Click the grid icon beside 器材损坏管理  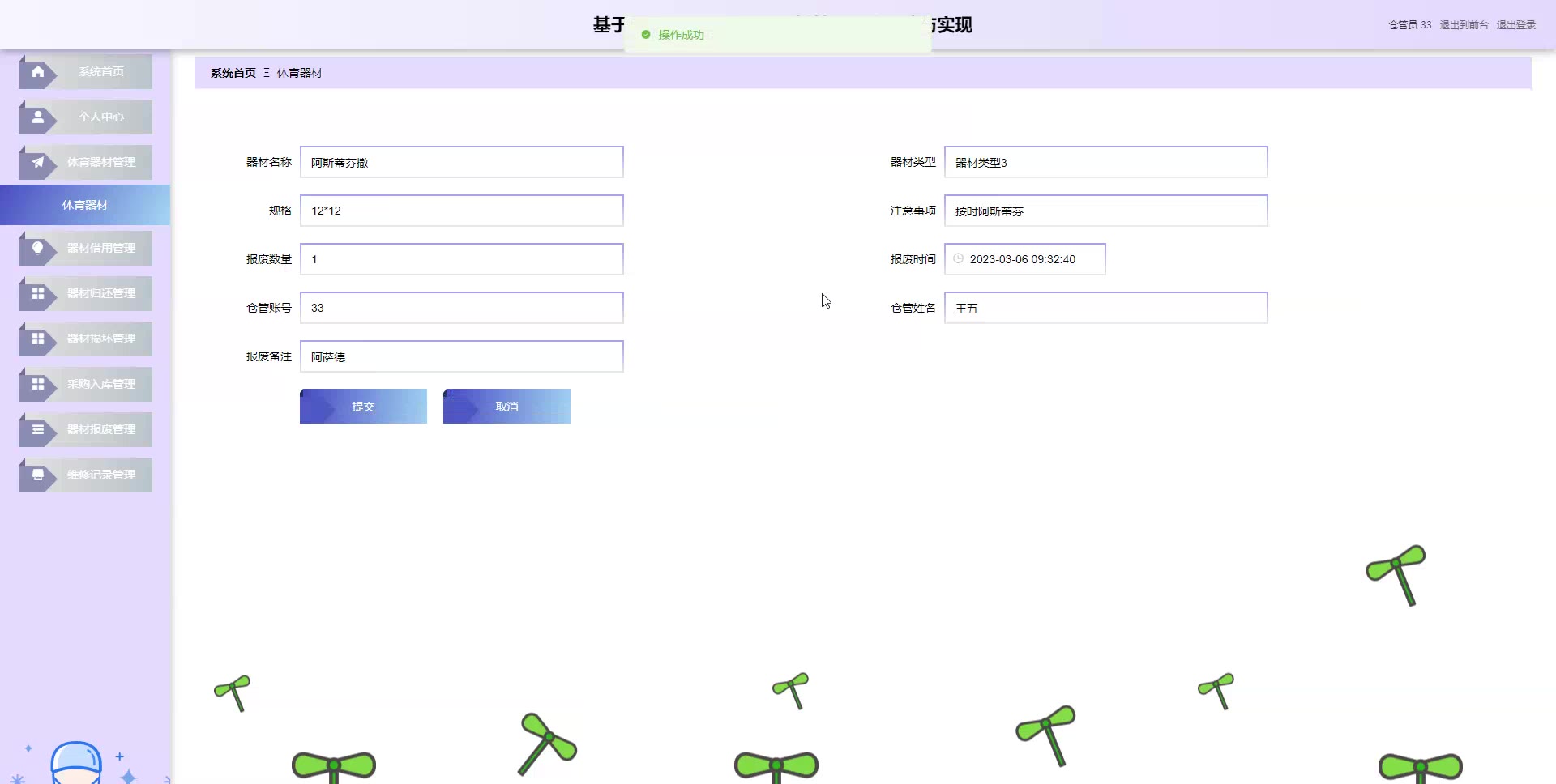pos(37,339)
